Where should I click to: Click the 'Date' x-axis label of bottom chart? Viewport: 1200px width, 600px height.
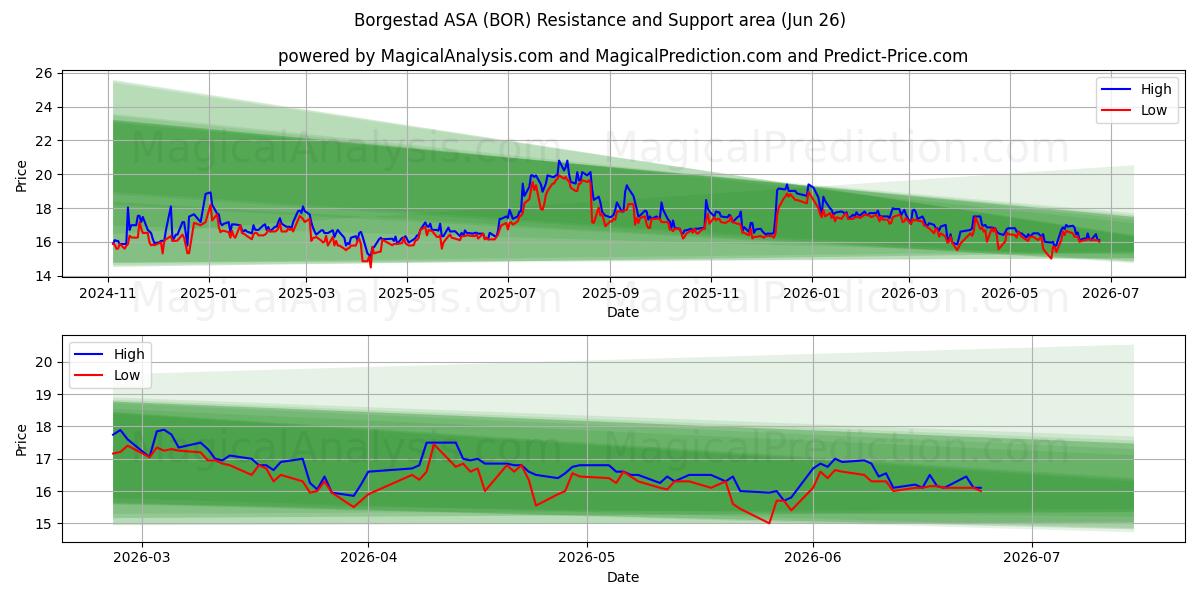pyautogui.click(x=623, y=578)
